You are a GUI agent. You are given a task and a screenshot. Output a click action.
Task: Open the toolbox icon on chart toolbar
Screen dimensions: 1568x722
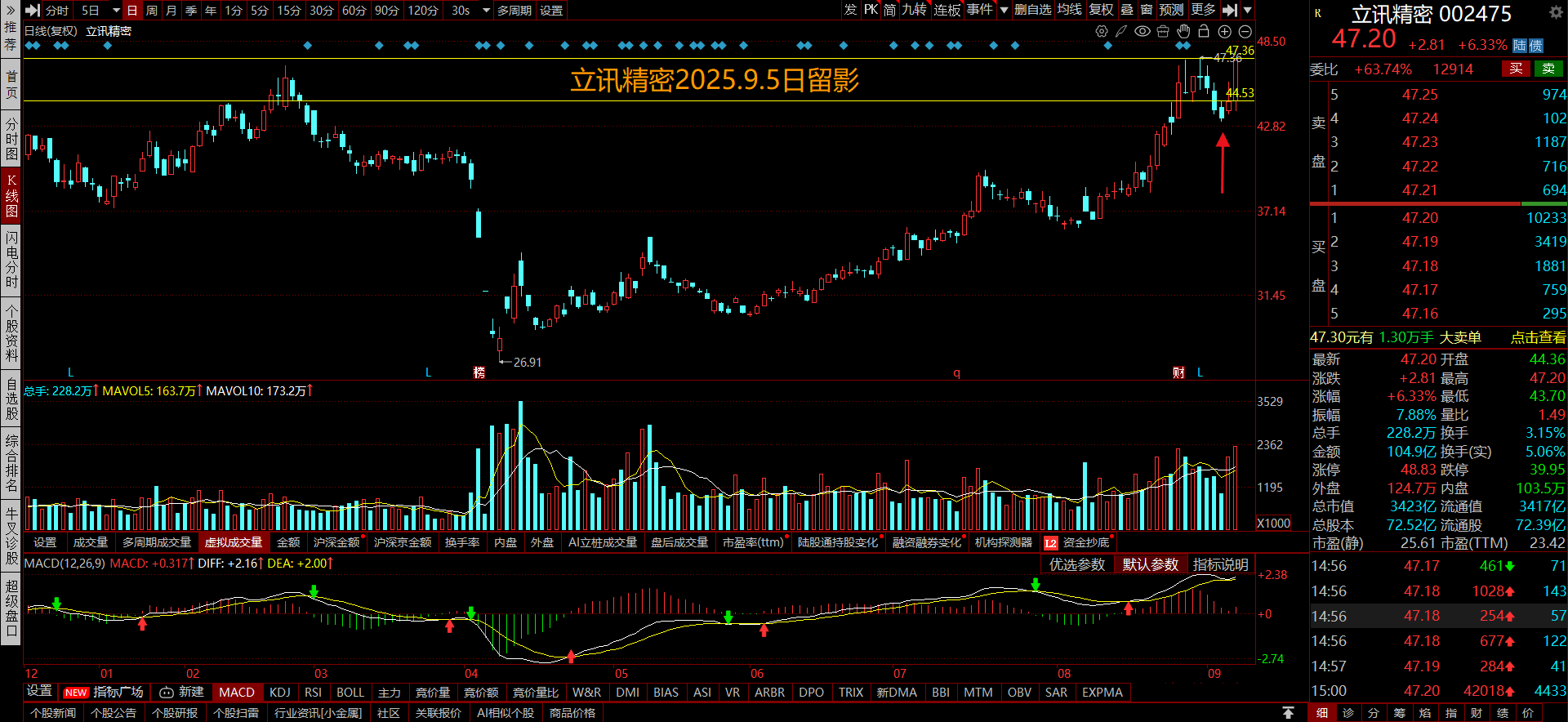point(1163,31)
